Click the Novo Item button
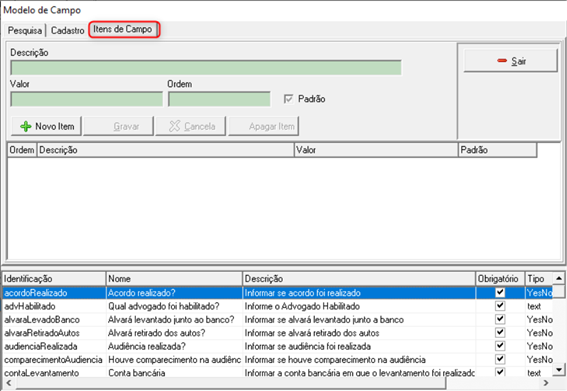 point(46,126)
